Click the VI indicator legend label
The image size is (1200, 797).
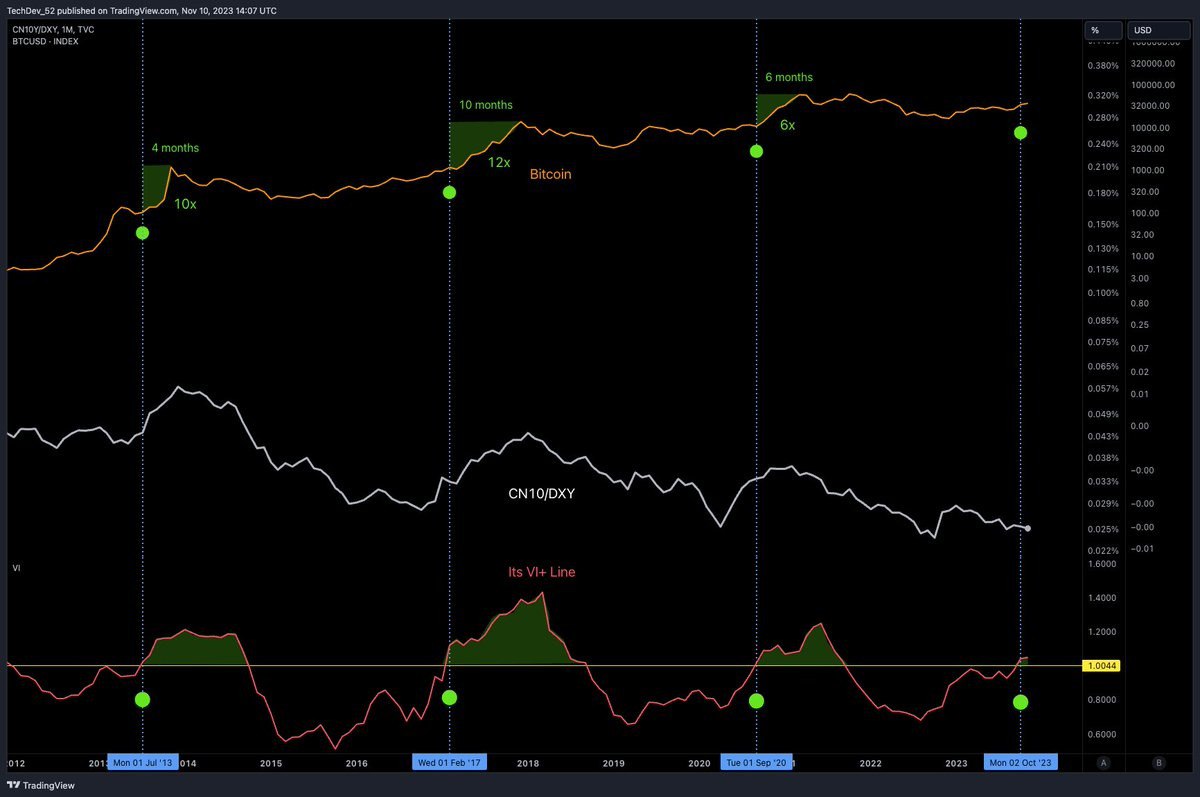point(15,567)
